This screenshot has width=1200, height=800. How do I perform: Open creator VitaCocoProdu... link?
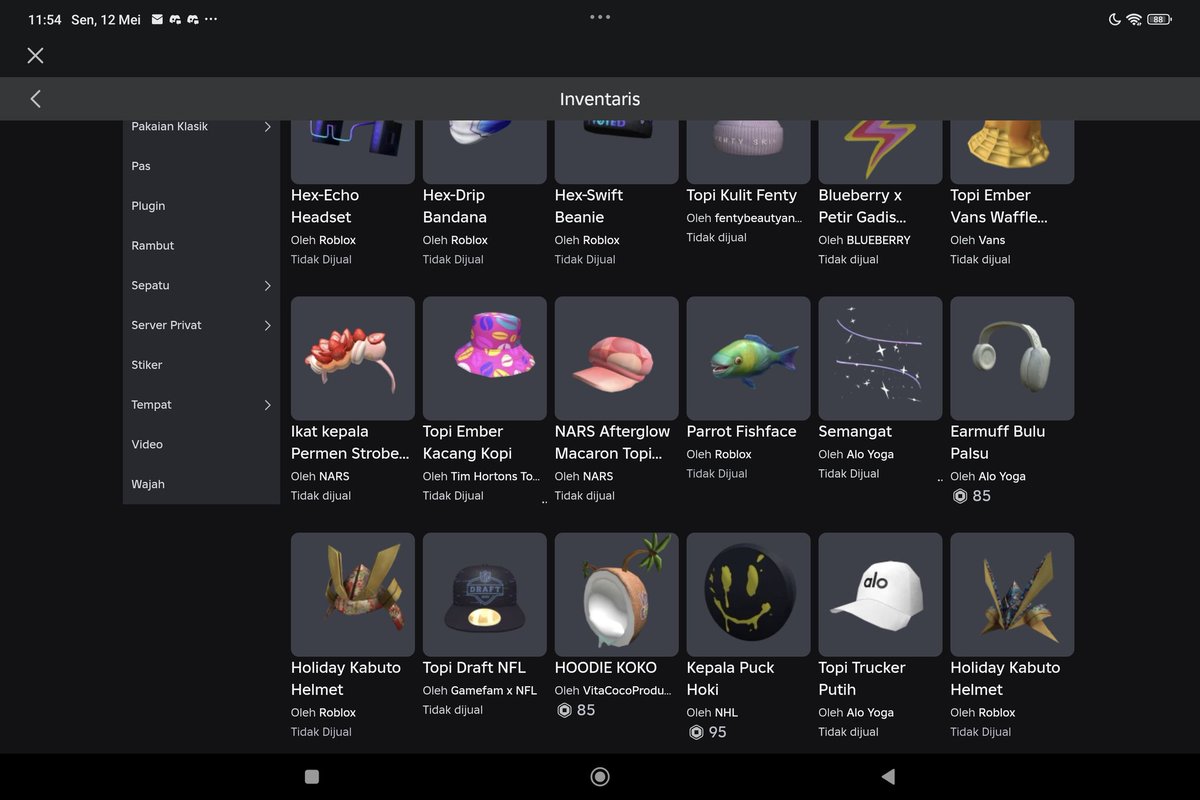627,690
